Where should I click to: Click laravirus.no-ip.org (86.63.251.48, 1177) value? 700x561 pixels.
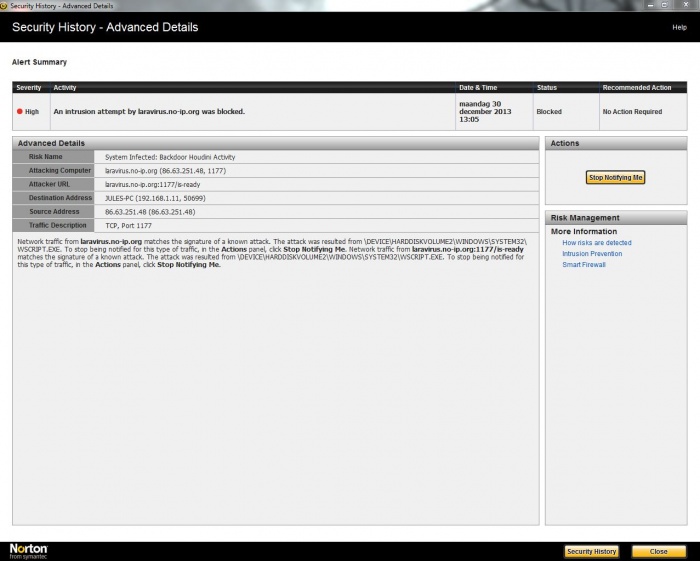coord(166,171)
